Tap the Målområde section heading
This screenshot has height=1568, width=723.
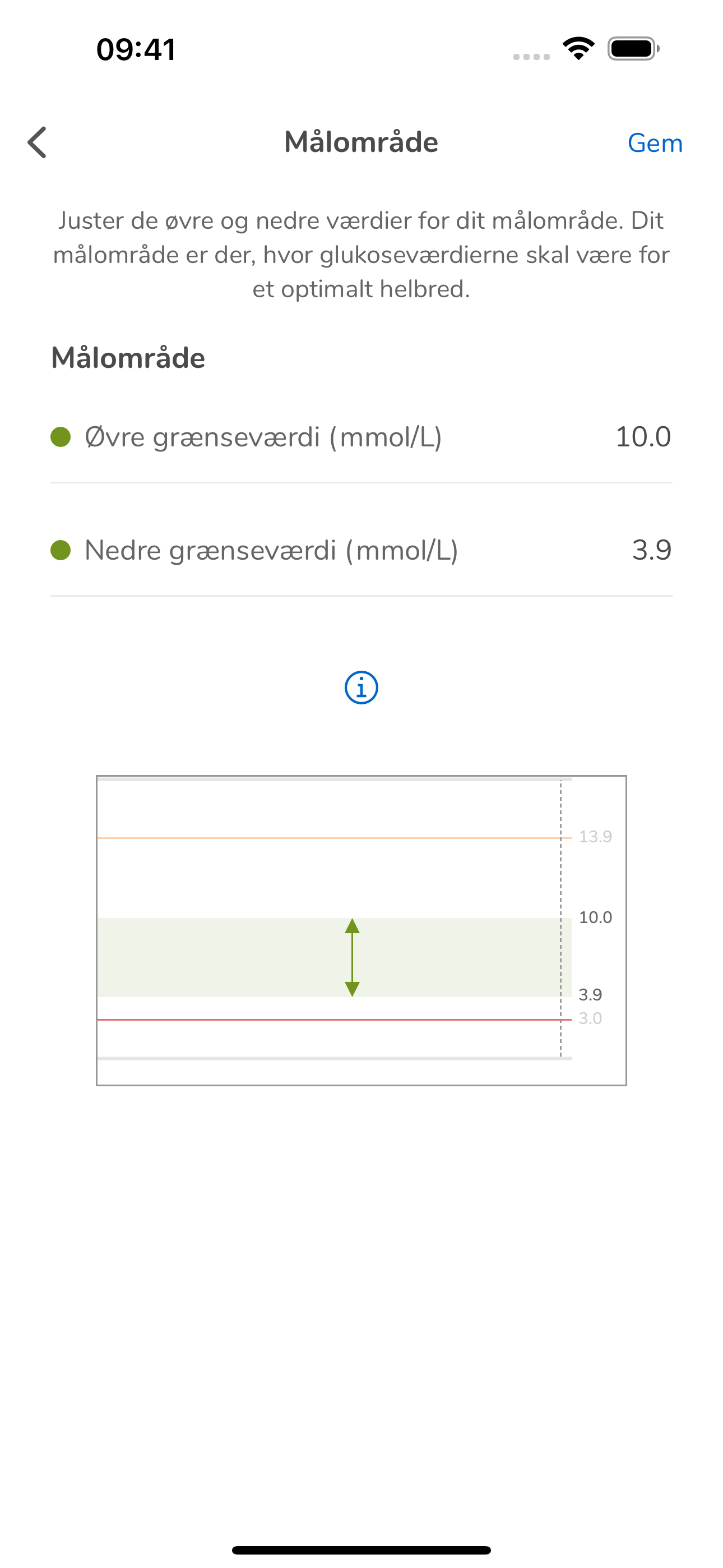point(128,358)
